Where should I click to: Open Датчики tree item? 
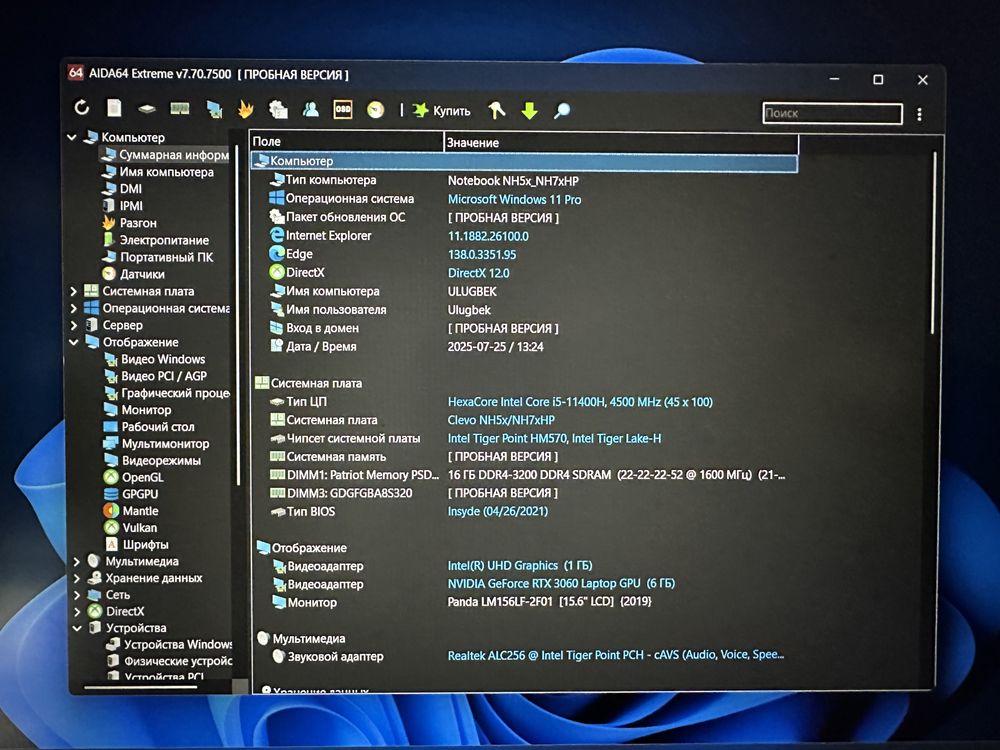point(133,274)
